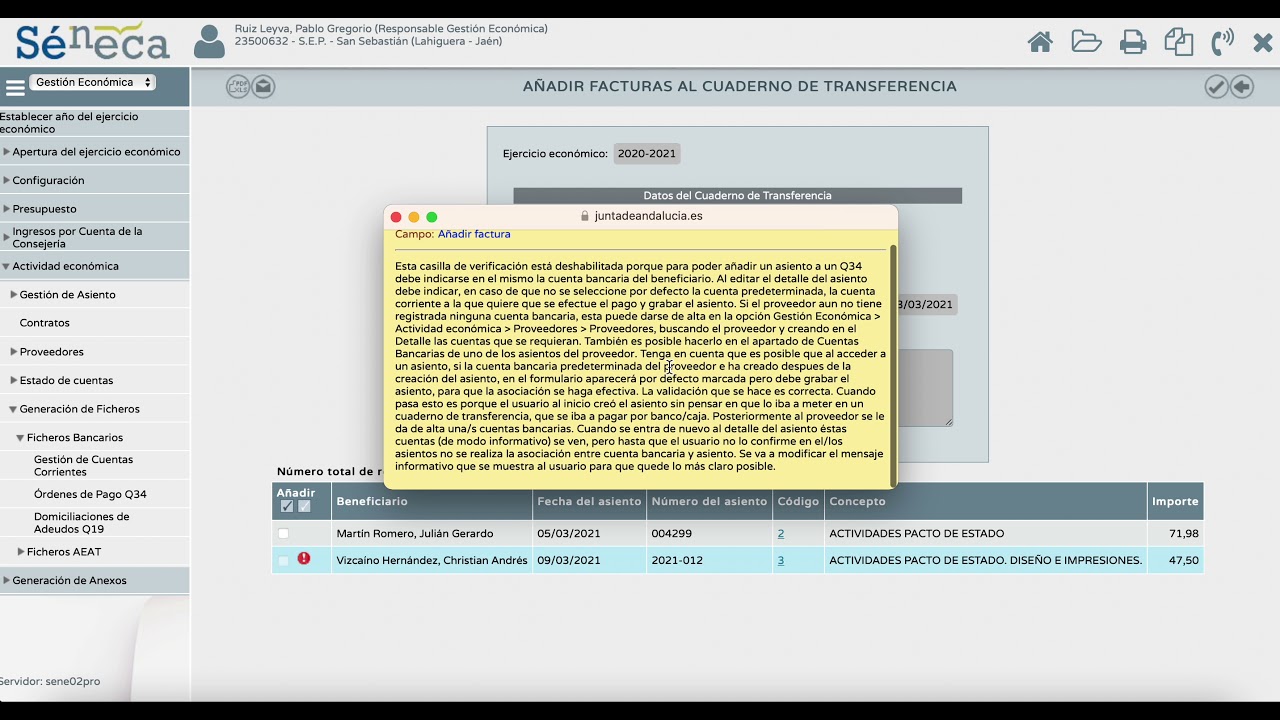Click the padlock icon next to juntadeandalucia.es

[x=585, y=216]
